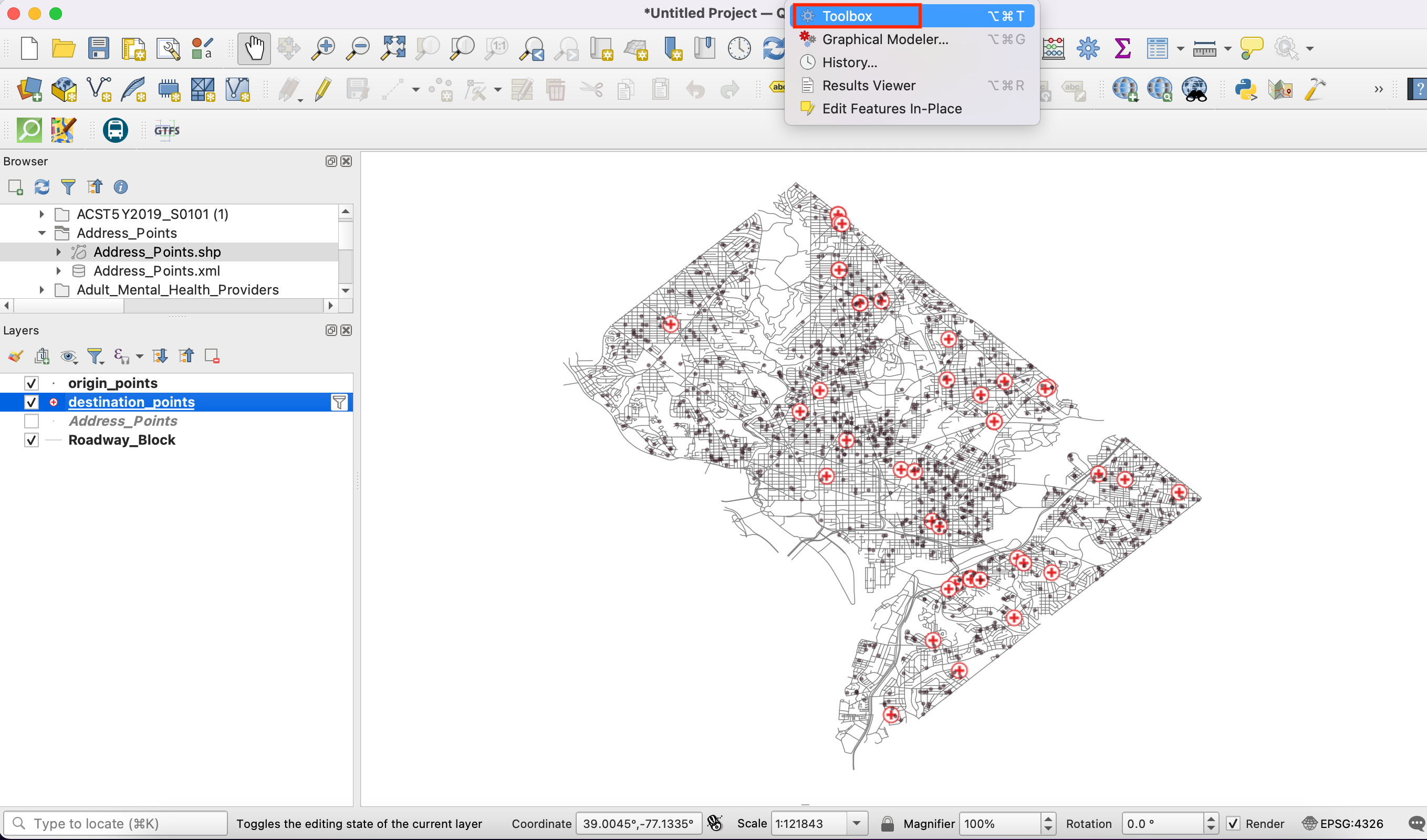Collapse the Address_Points folder
Viewport: 1427px width, 840px height.
(x=42, y=233)
